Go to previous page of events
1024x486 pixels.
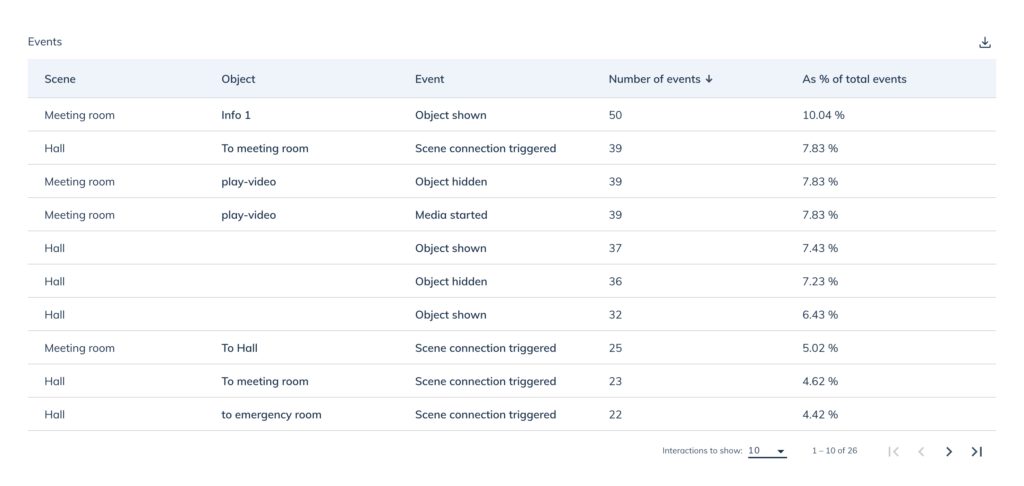(x=921, y=451)
